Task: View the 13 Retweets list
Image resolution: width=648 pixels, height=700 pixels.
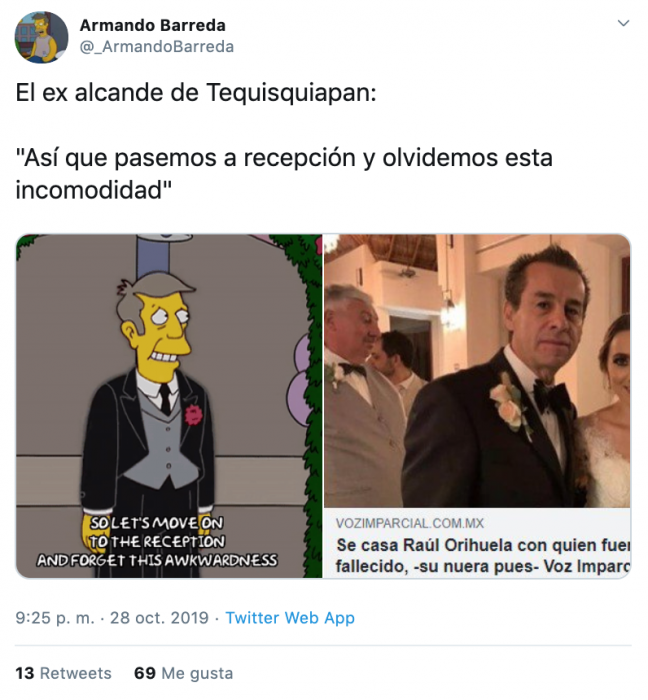Action: (x=63, y=673)
